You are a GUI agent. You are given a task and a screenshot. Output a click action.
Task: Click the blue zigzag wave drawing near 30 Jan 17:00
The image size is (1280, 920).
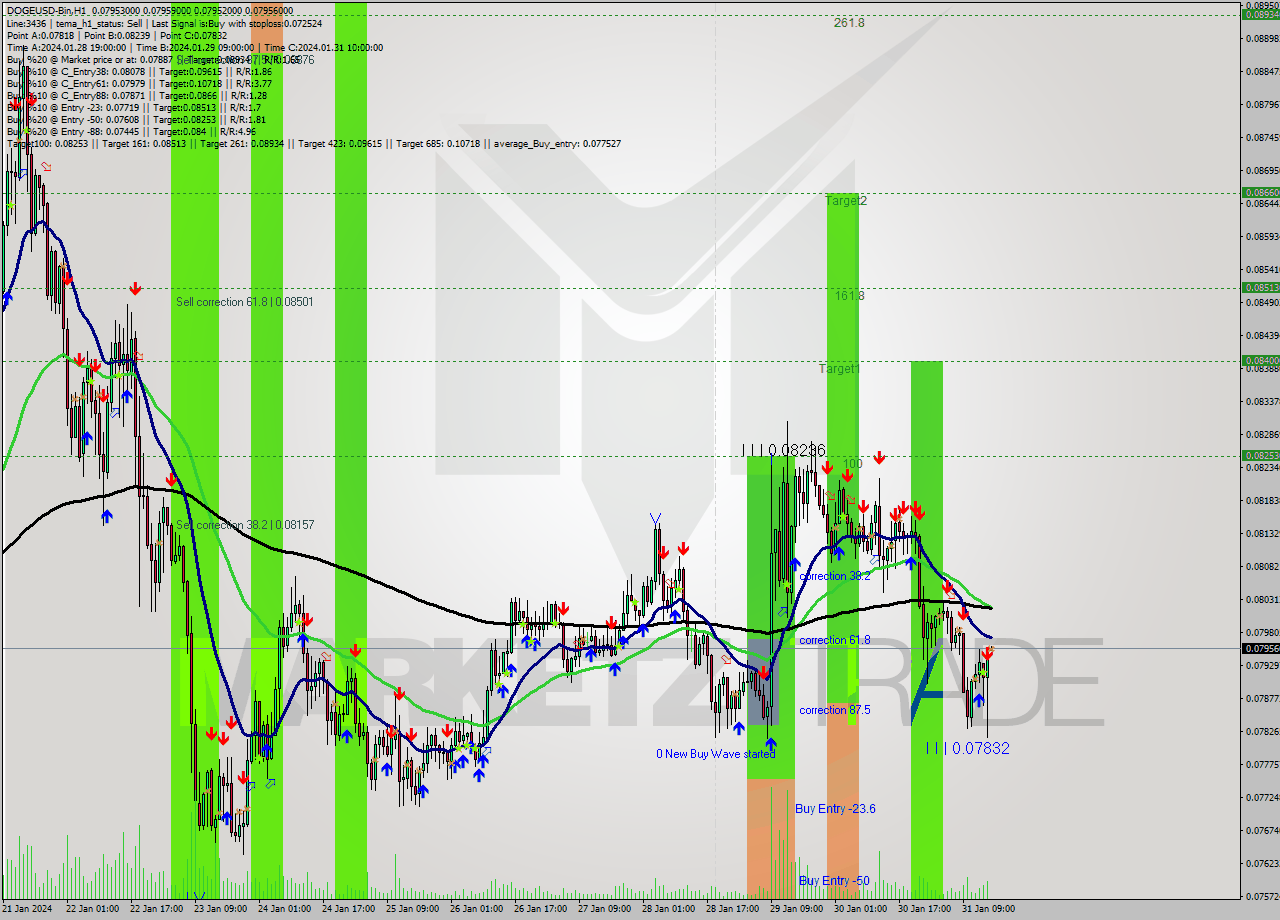pos(929,686)
